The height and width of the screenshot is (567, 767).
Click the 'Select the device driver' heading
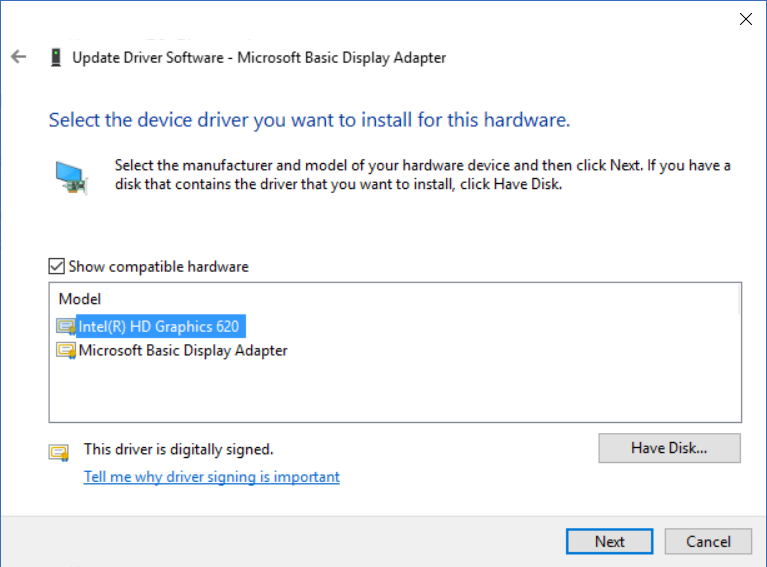[309, 120]
